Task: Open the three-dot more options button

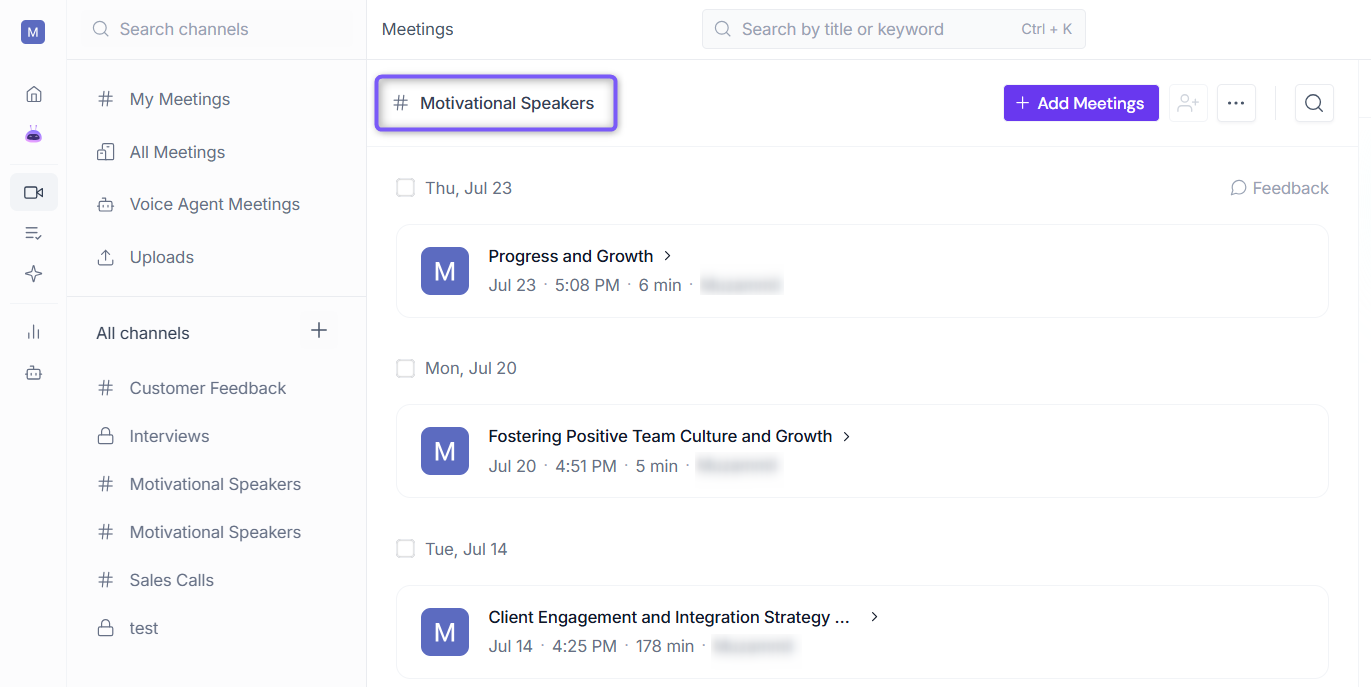Action: [1236, 103]
